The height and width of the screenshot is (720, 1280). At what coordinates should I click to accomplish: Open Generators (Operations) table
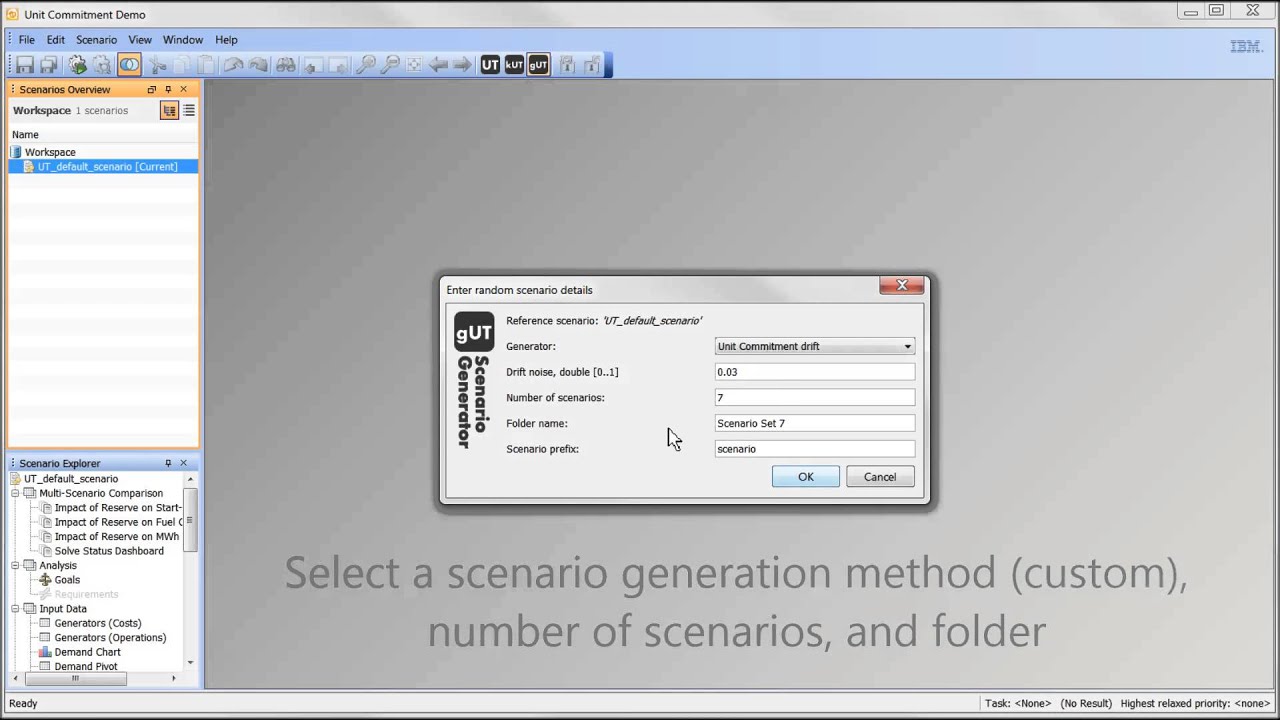pyautogui.click(x=110, y=637)
